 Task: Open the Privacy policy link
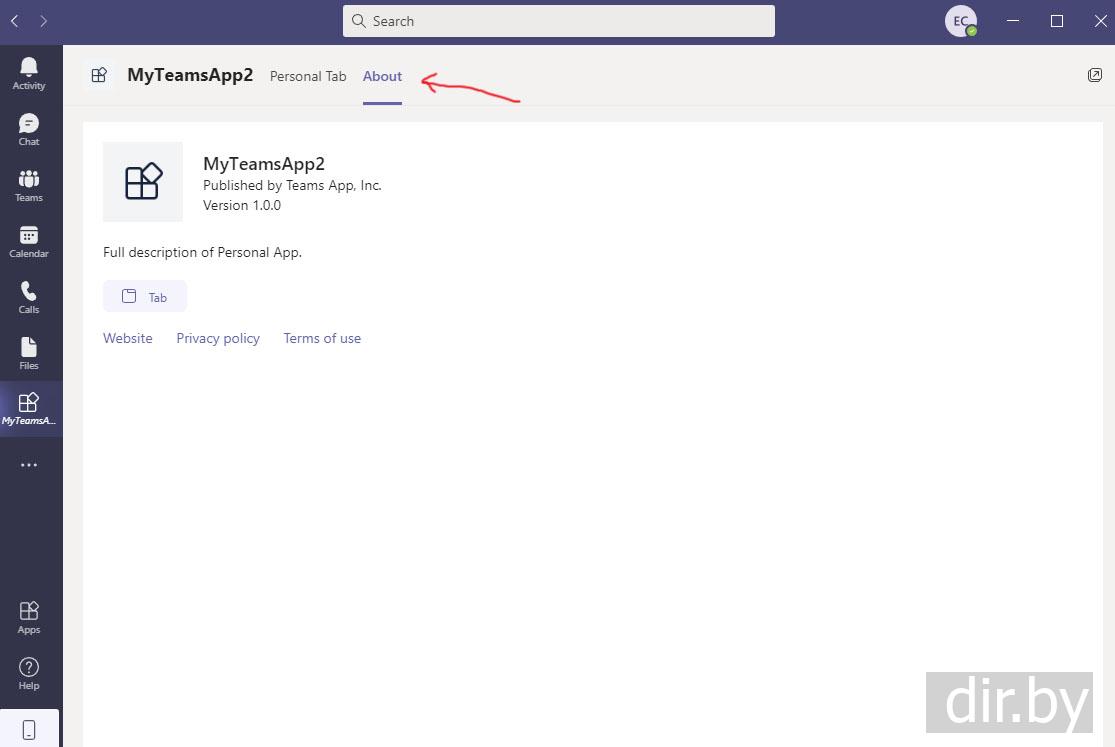click(218, 339)
